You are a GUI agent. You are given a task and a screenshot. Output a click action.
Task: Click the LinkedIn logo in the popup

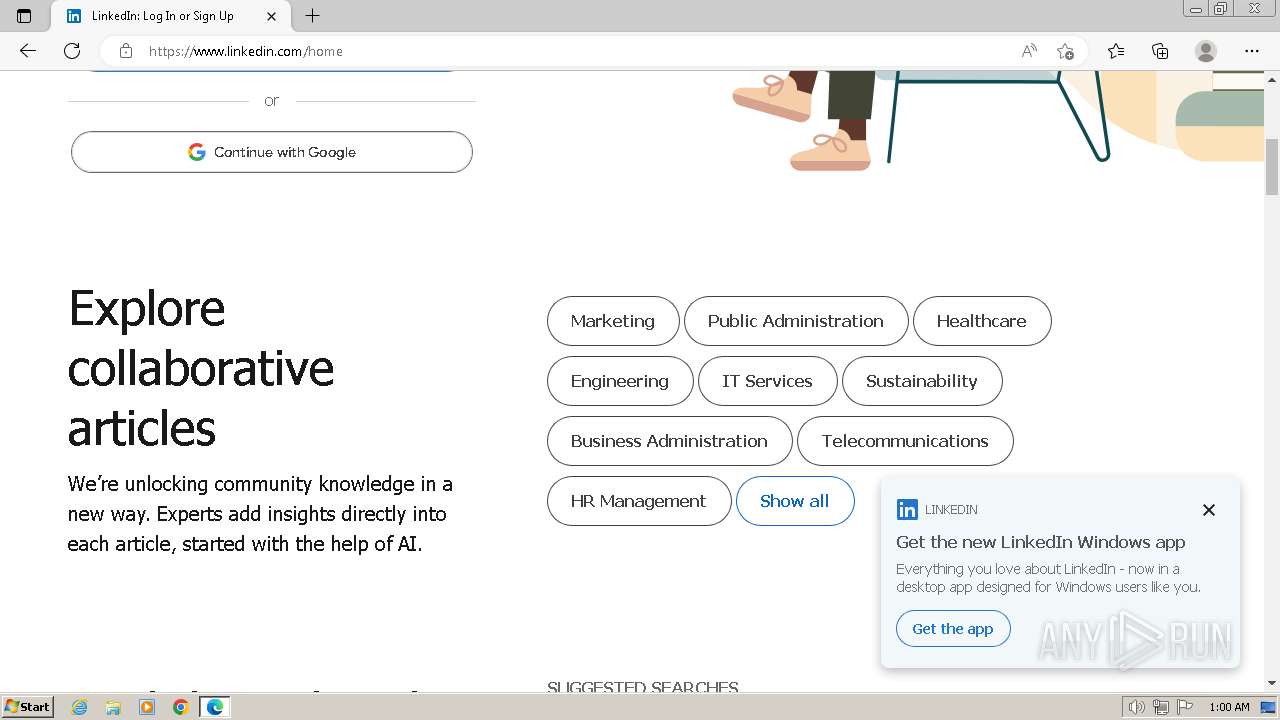point(907,510)
